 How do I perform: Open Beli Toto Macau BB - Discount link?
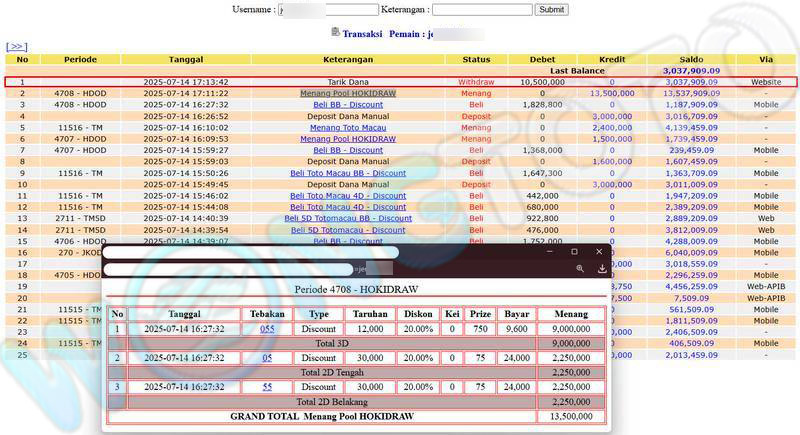point(348,173)
